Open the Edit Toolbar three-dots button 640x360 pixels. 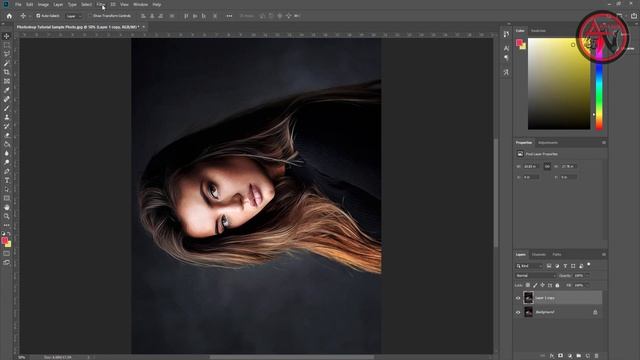tap(7, 225)
